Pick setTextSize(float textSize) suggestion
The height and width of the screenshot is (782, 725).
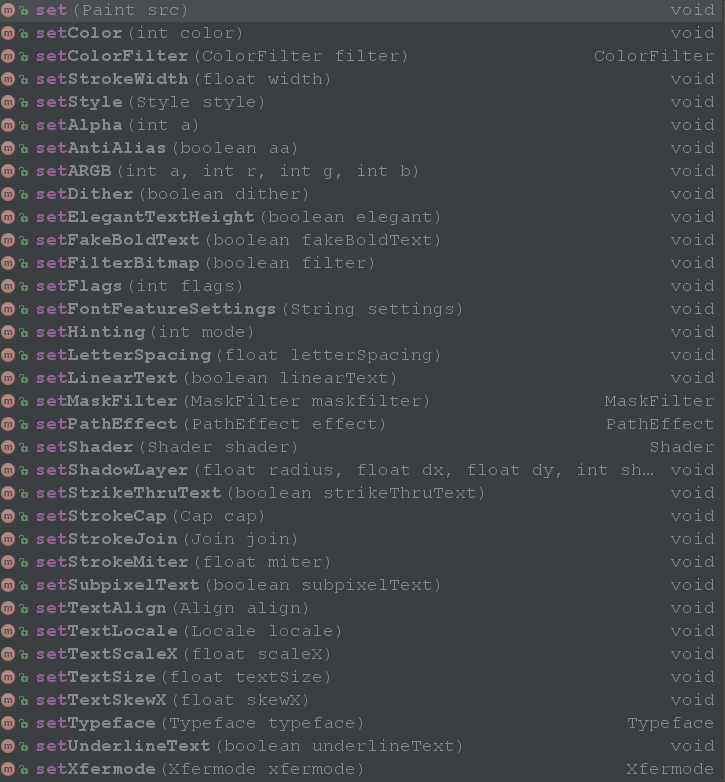[x=362, y=677]
